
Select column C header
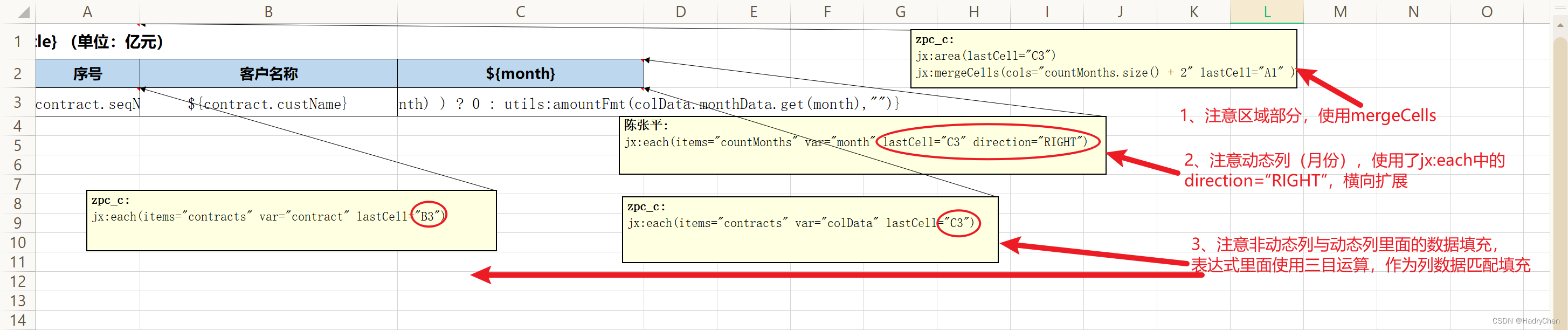[521, 11]
